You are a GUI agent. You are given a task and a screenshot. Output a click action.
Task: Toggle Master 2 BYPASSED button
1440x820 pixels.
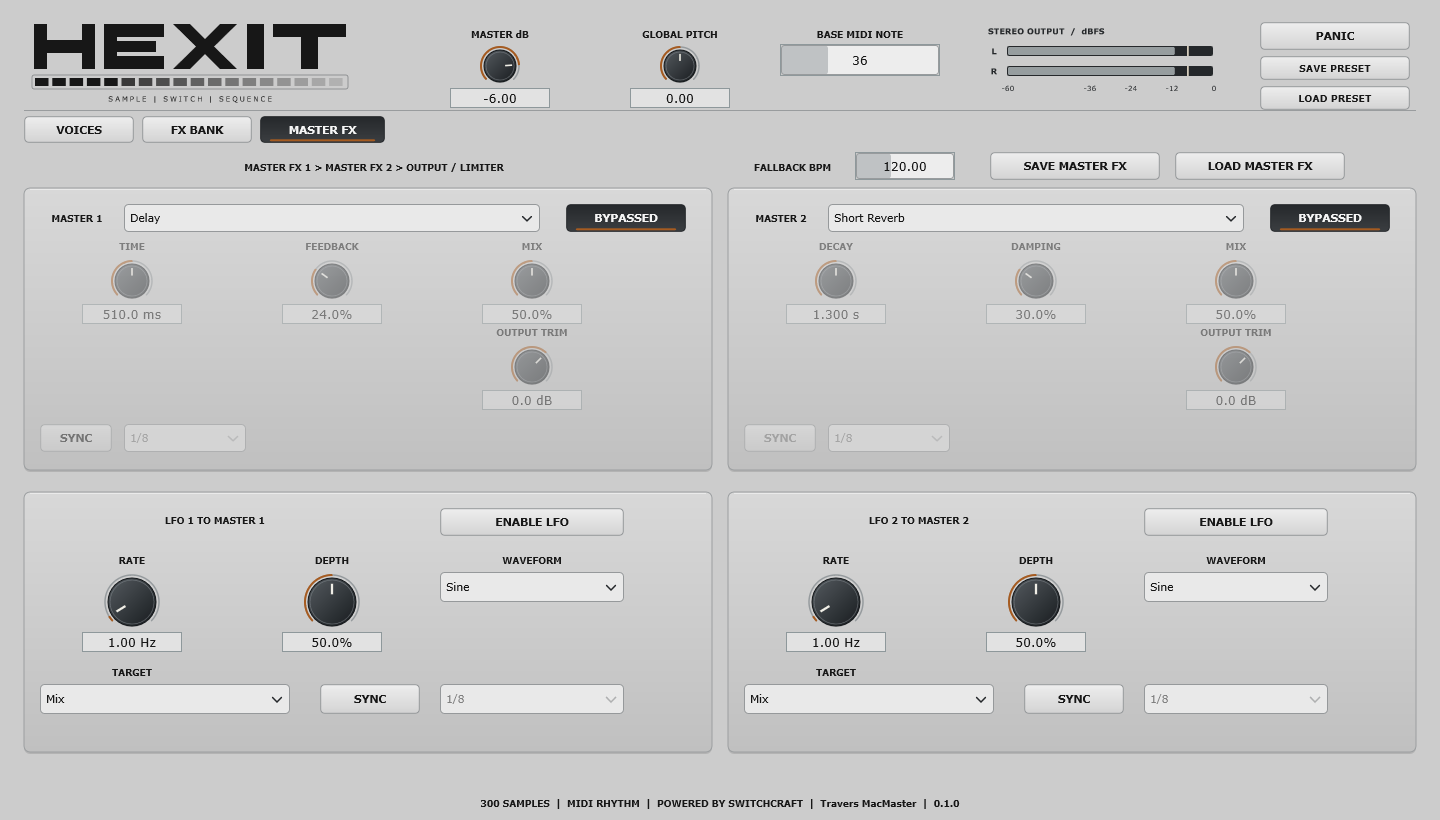(1330, 218)
